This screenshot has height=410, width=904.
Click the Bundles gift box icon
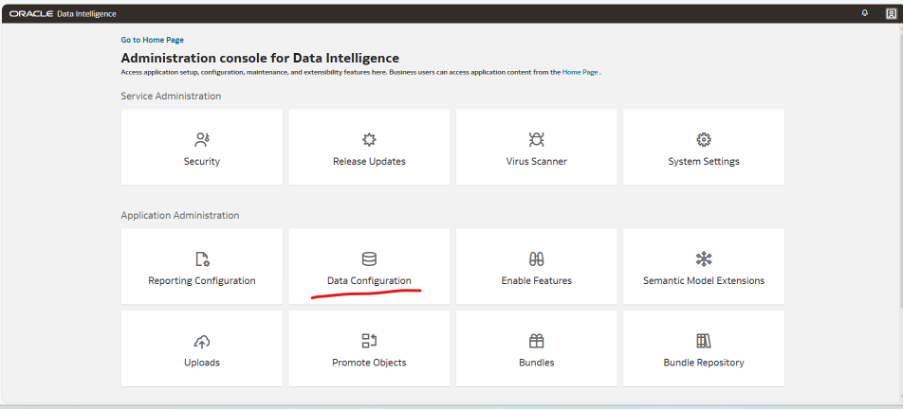[x=536, y=341]
